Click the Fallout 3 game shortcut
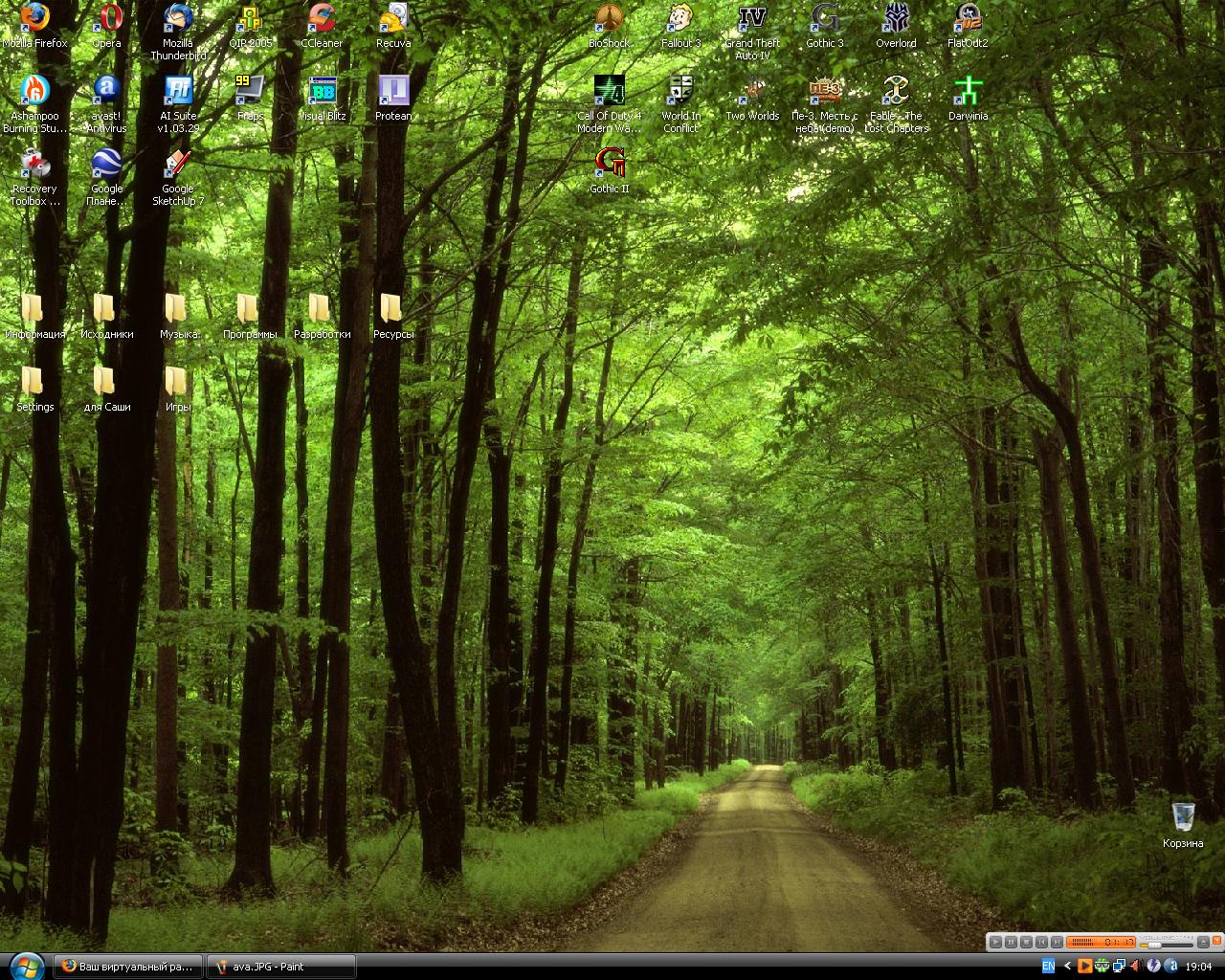The height and width of the screenshot is (980, 1225). (681, 19)
